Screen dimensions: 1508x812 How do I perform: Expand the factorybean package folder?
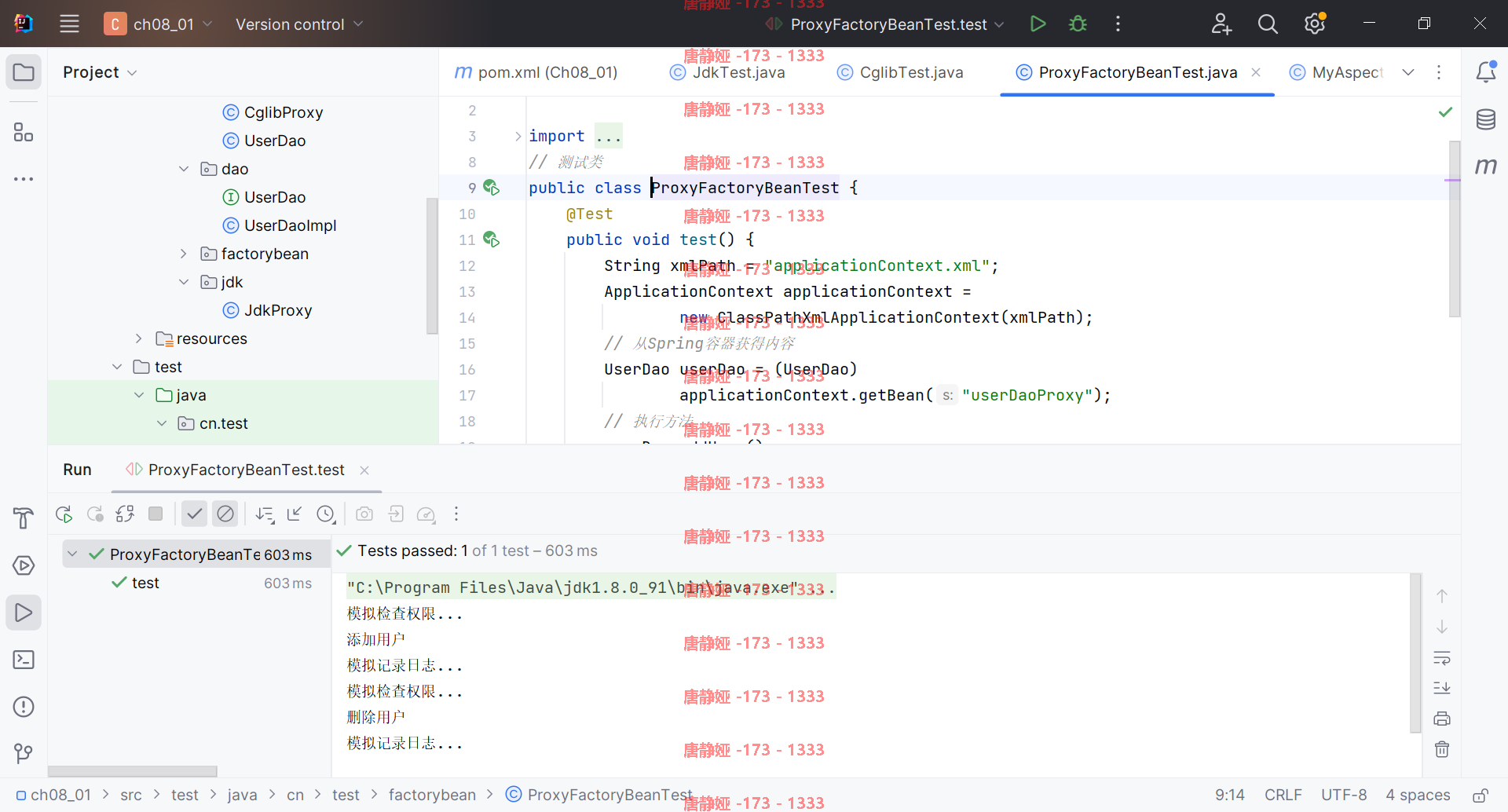click(184, 254)
